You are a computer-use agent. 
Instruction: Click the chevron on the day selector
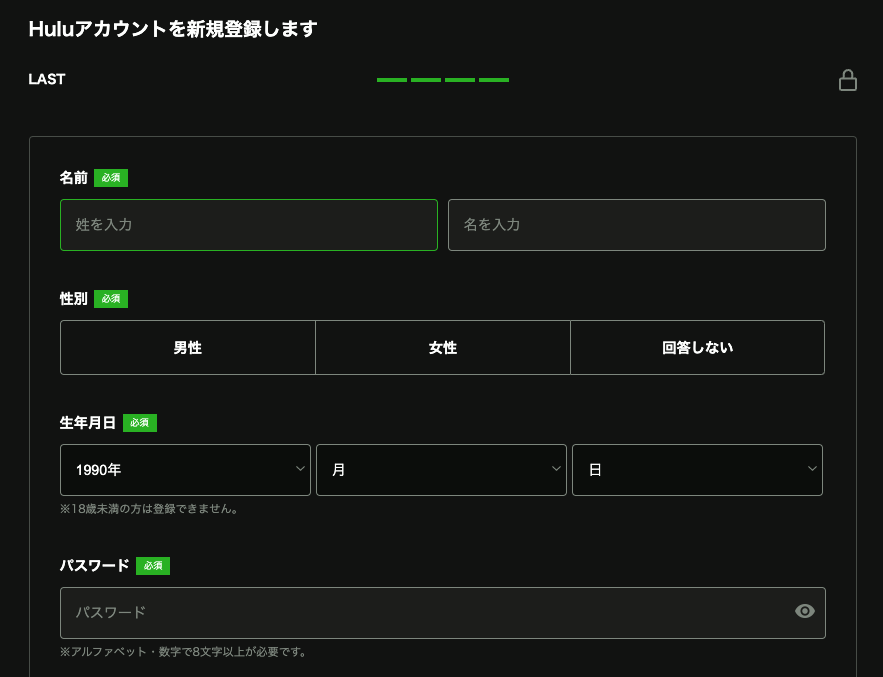tap(812, 469)
